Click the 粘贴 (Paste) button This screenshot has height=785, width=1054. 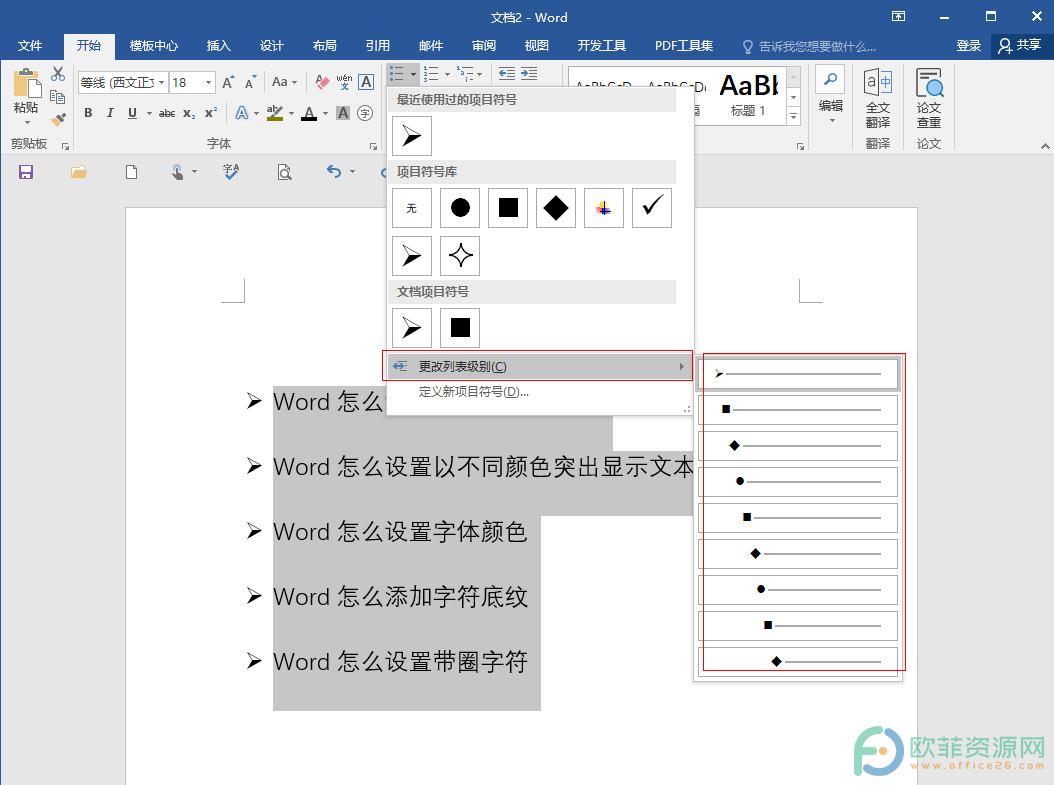point(26,97)
